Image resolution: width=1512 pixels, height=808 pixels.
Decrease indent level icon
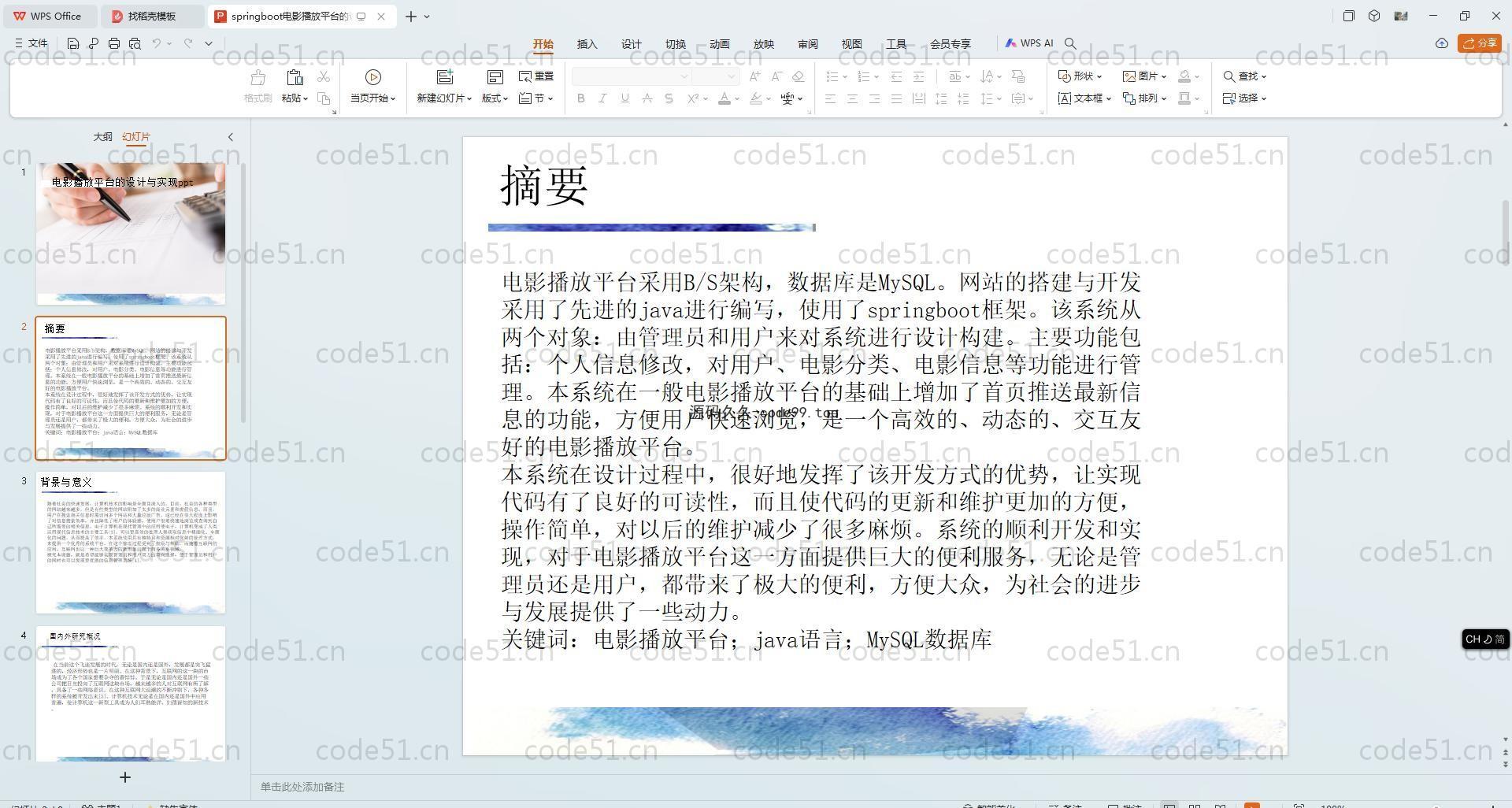(896, 76)
